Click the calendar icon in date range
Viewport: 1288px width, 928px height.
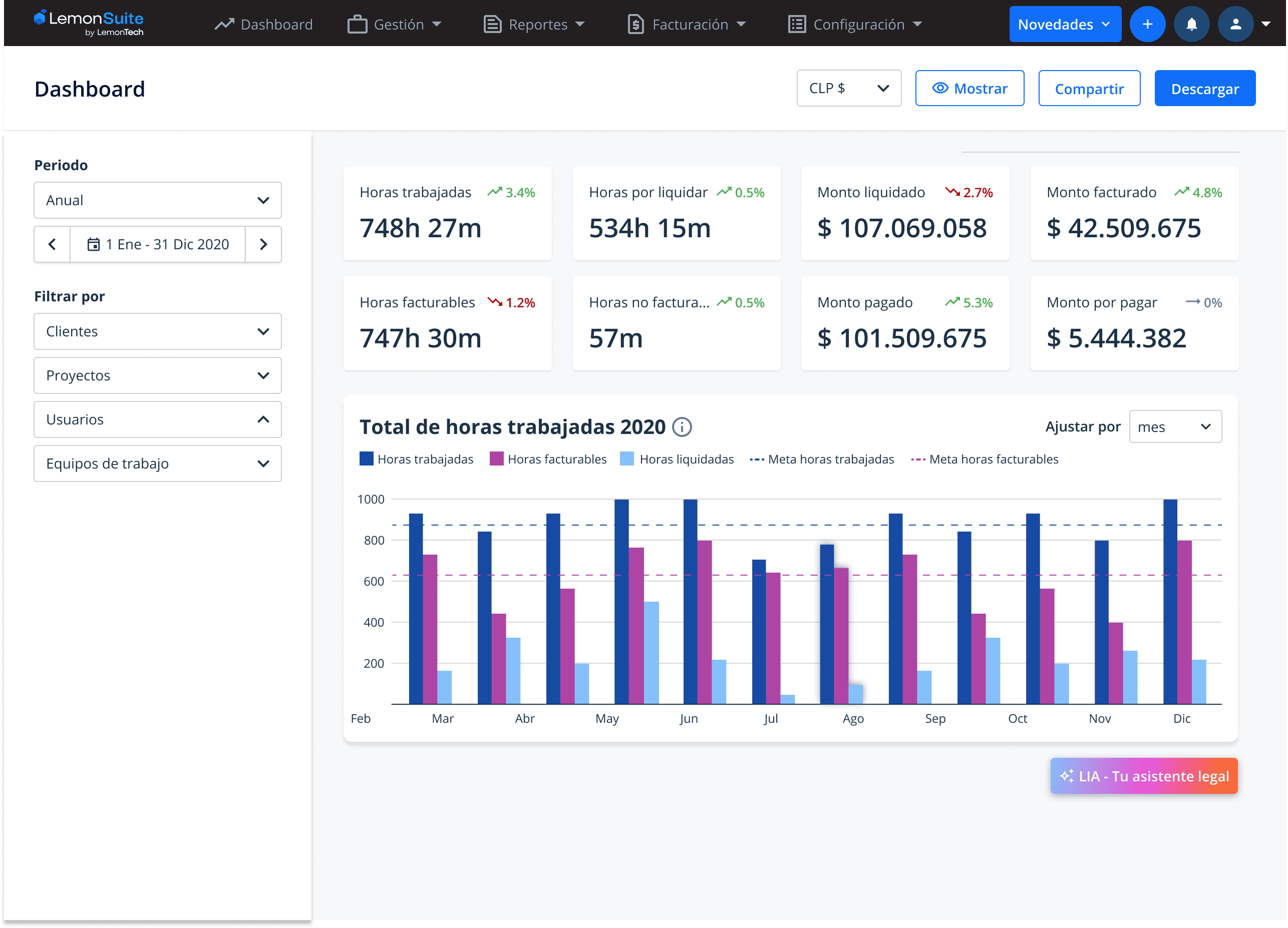93,245
